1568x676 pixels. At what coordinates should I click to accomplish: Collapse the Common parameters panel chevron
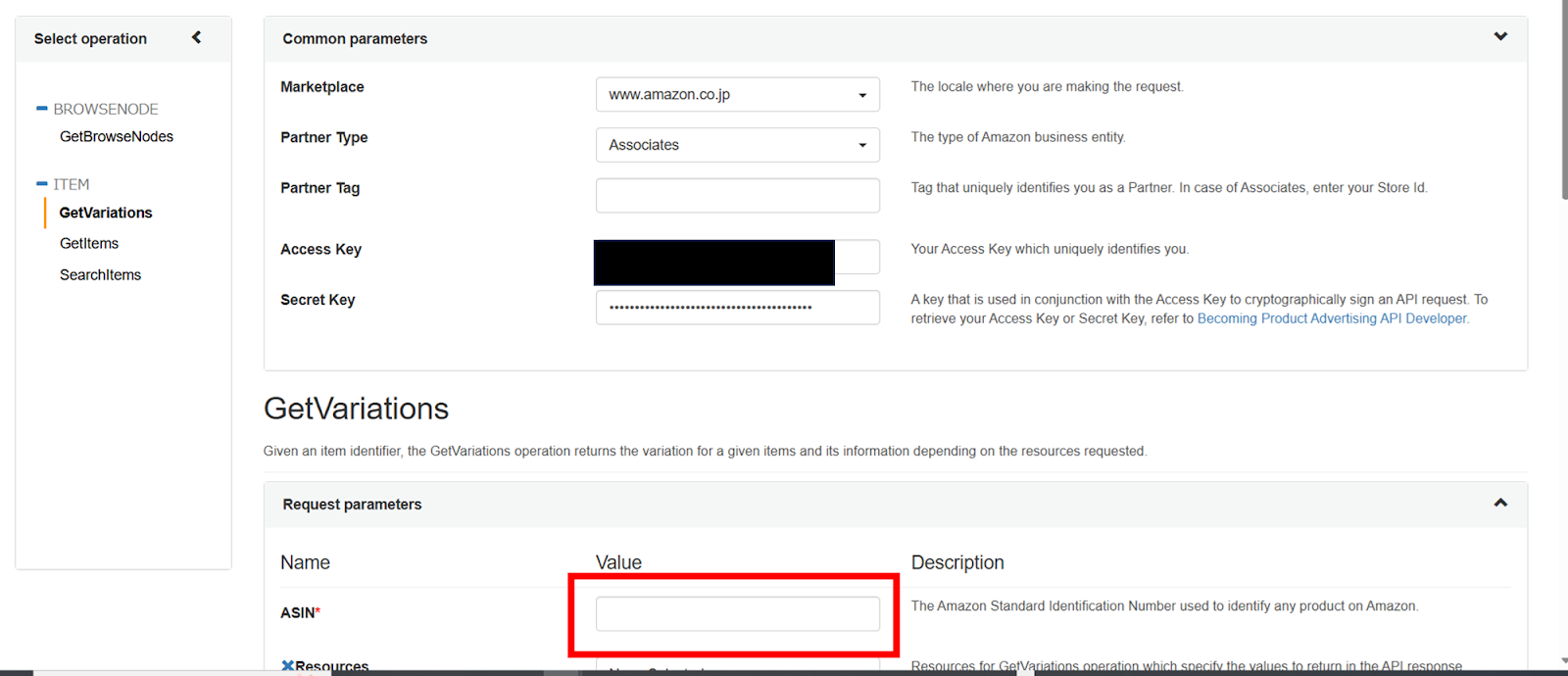(x=1500, y=36)
